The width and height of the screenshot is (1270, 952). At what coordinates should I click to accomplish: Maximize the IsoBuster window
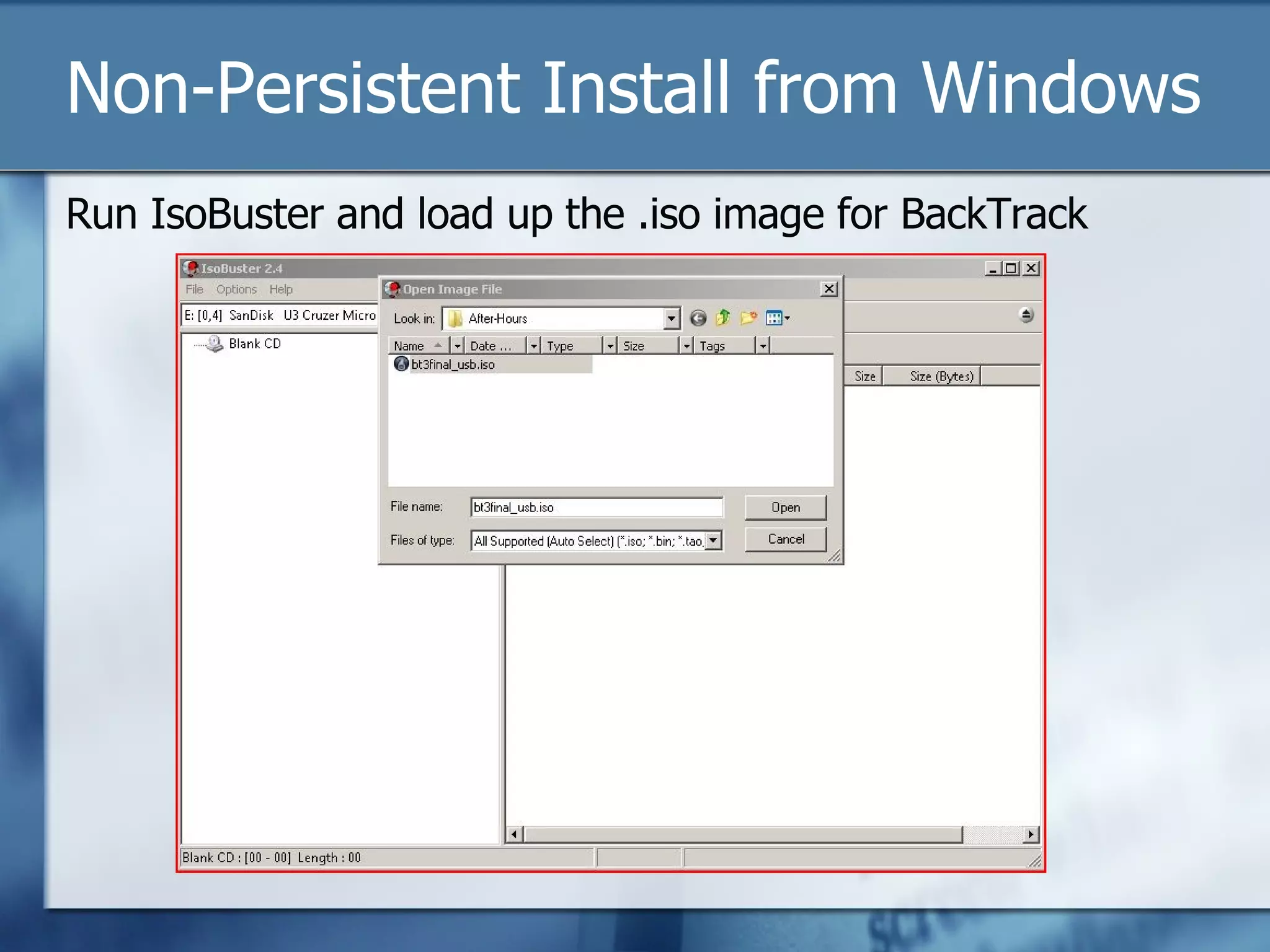1011,268
